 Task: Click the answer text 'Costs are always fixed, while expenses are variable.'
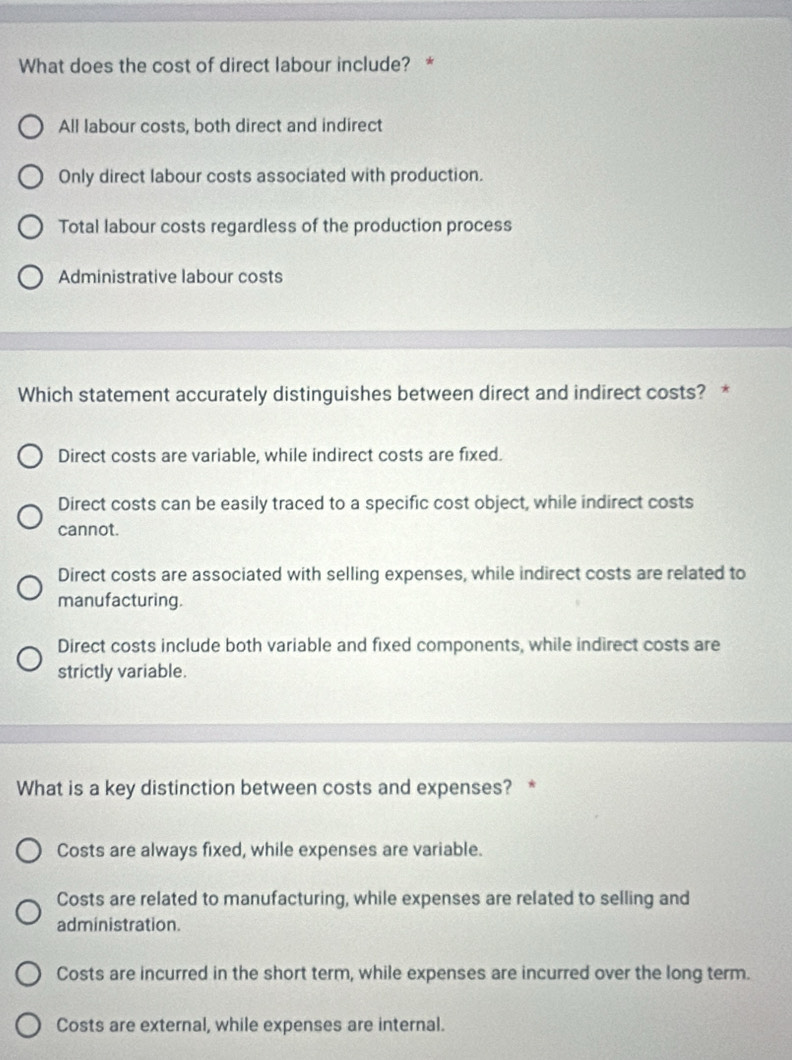[x=270, y=850]
